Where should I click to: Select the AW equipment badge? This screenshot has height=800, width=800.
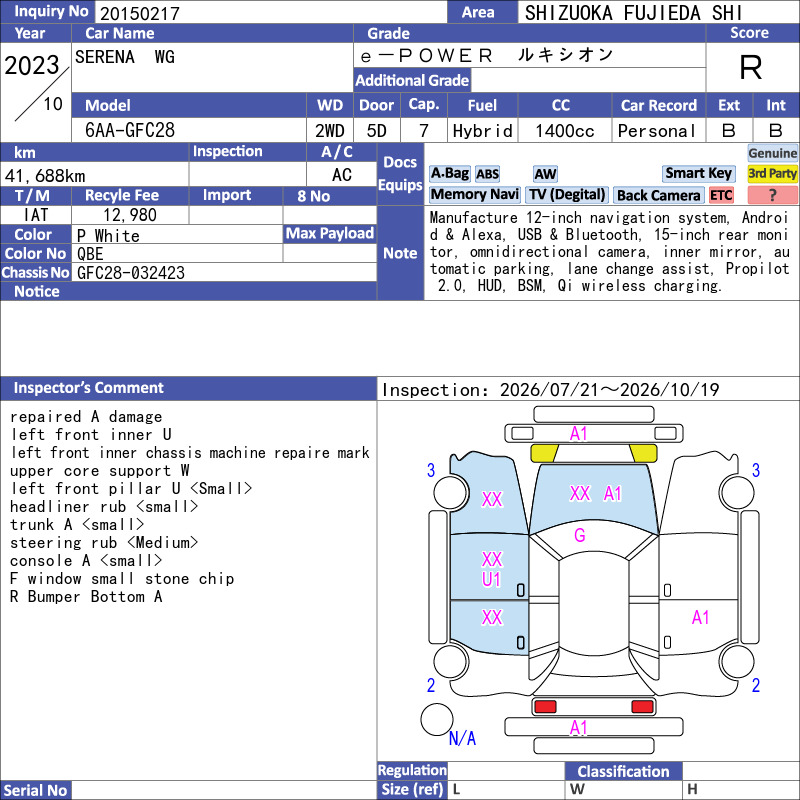545,174
